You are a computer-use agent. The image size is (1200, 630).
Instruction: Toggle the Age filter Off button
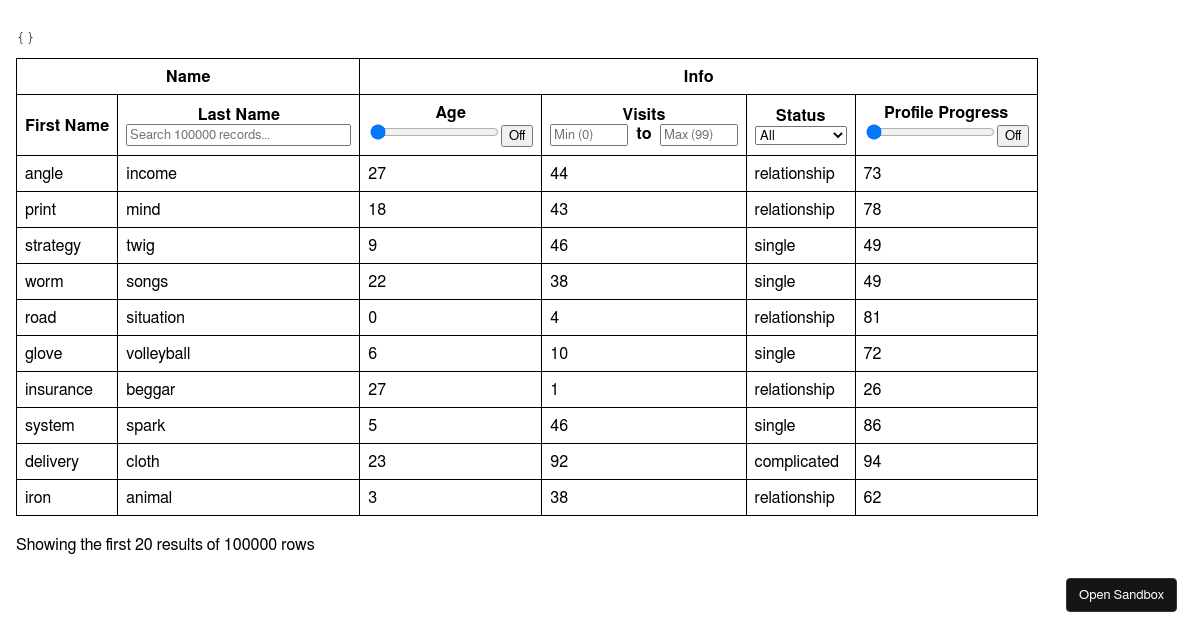tap(517, 135)
